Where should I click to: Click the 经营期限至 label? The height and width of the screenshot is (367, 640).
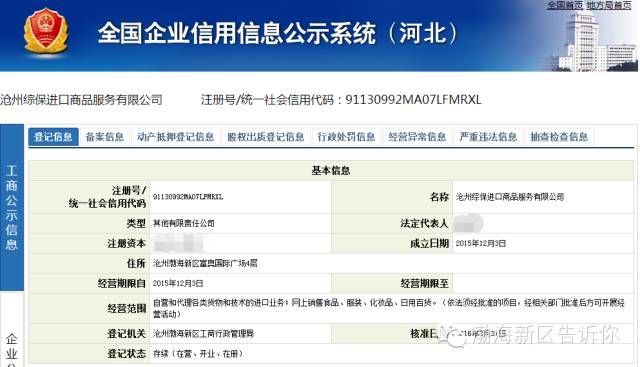424,283
